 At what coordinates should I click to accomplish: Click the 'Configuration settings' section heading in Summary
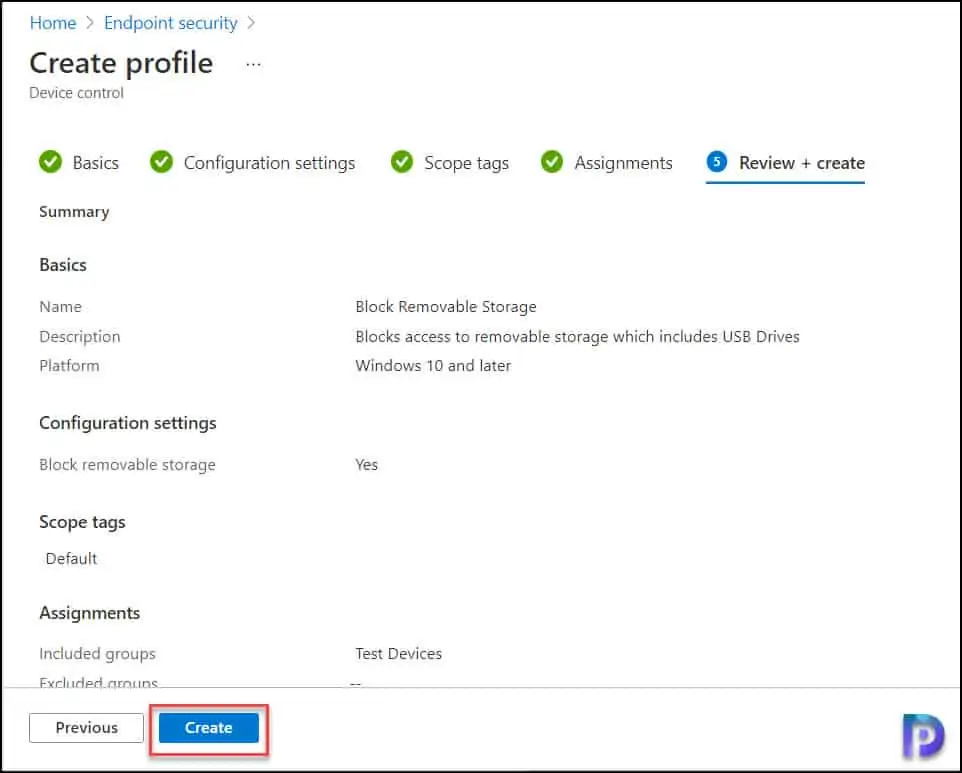pos(128,423)
